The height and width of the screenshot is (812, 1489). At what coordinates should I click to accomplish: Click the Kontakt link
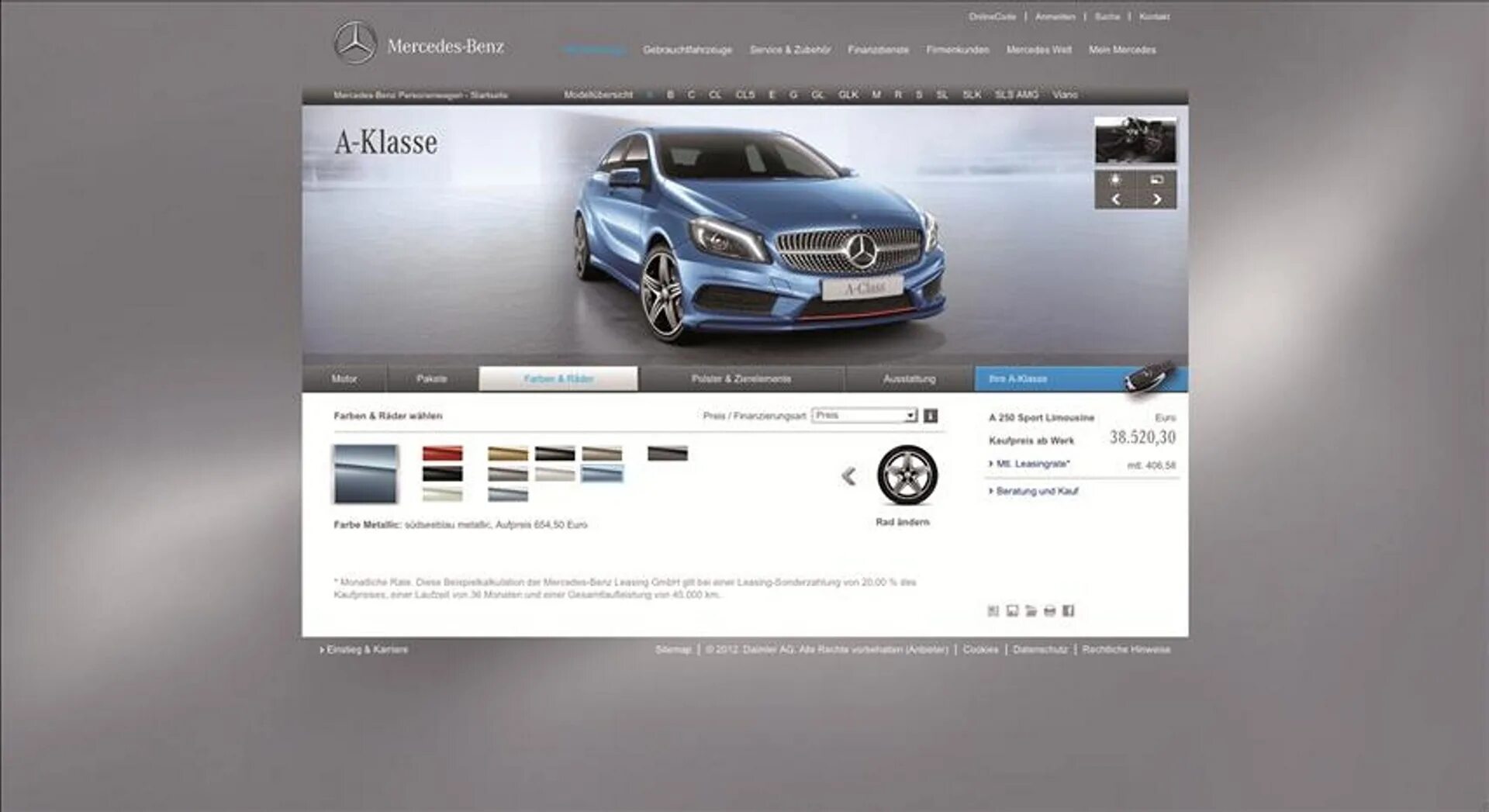click(1154, 16)
